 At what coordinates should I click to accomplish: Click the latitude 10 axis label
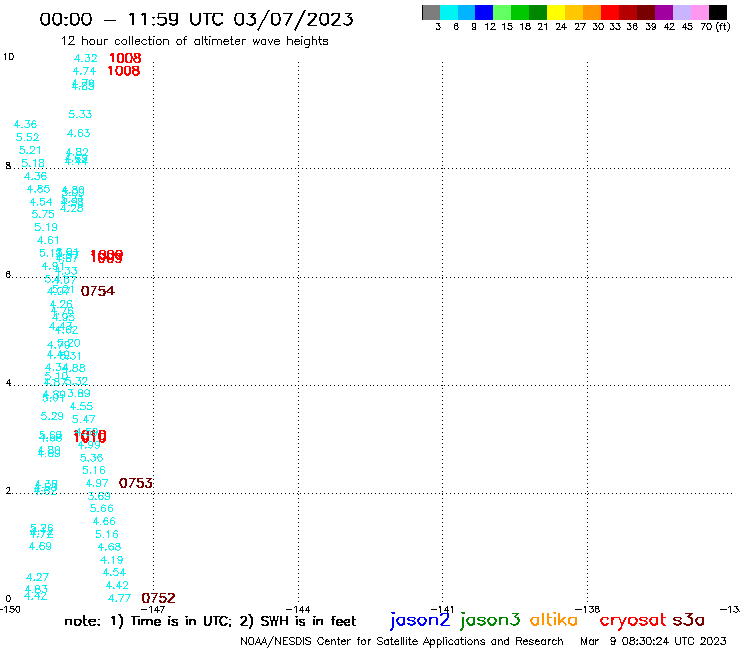(x=9, y=57)
